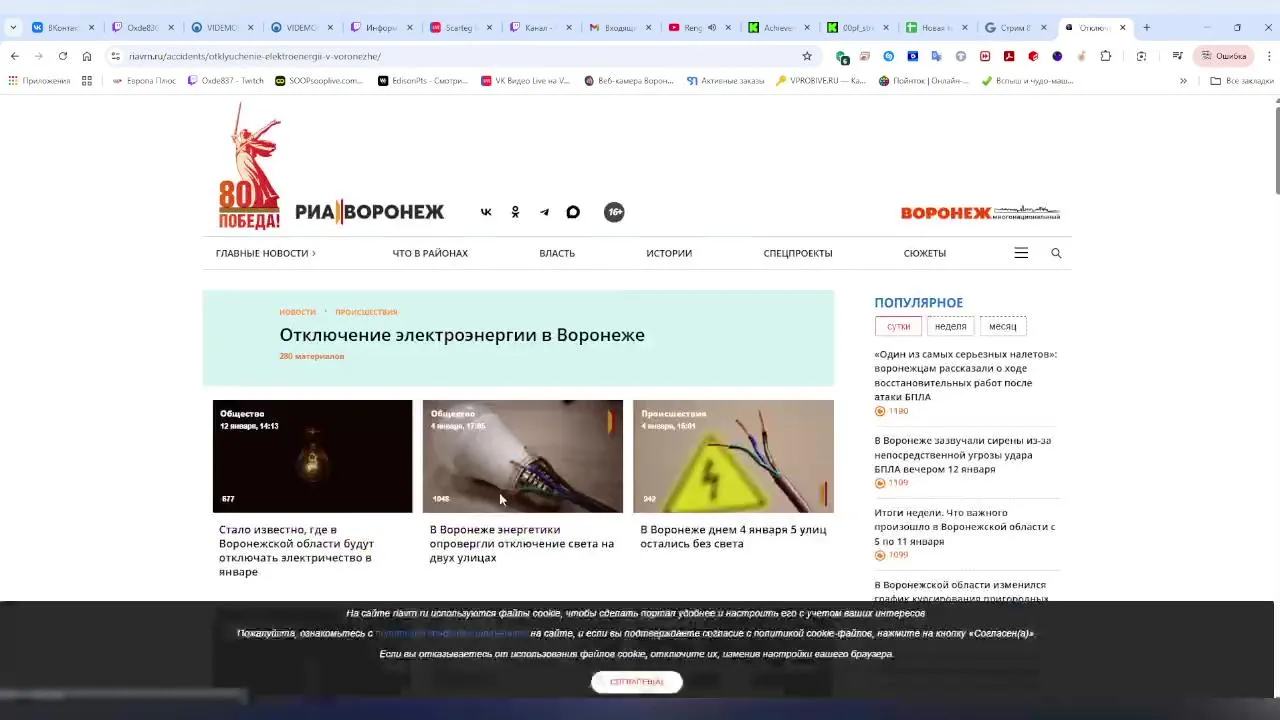Image resolution: width=1280 pixels, height=720 pixels.
Task: Click the НОВОСТИ breadcrumb link
Action: tap(297, 312)
